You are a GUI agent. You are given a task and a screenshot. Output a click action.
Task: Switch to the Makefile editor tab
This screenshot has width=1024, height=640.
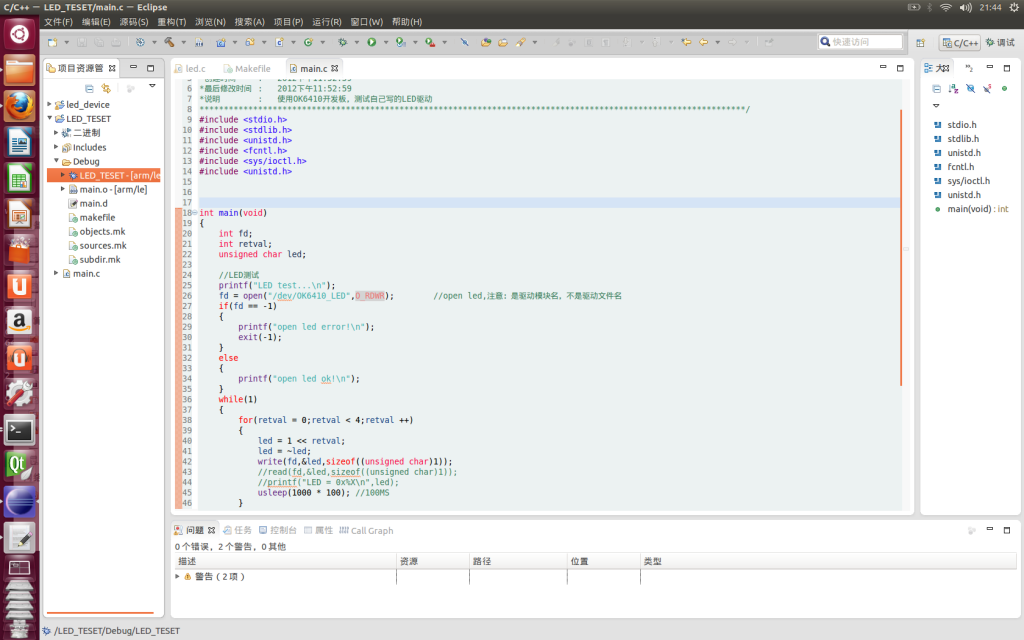252,68
